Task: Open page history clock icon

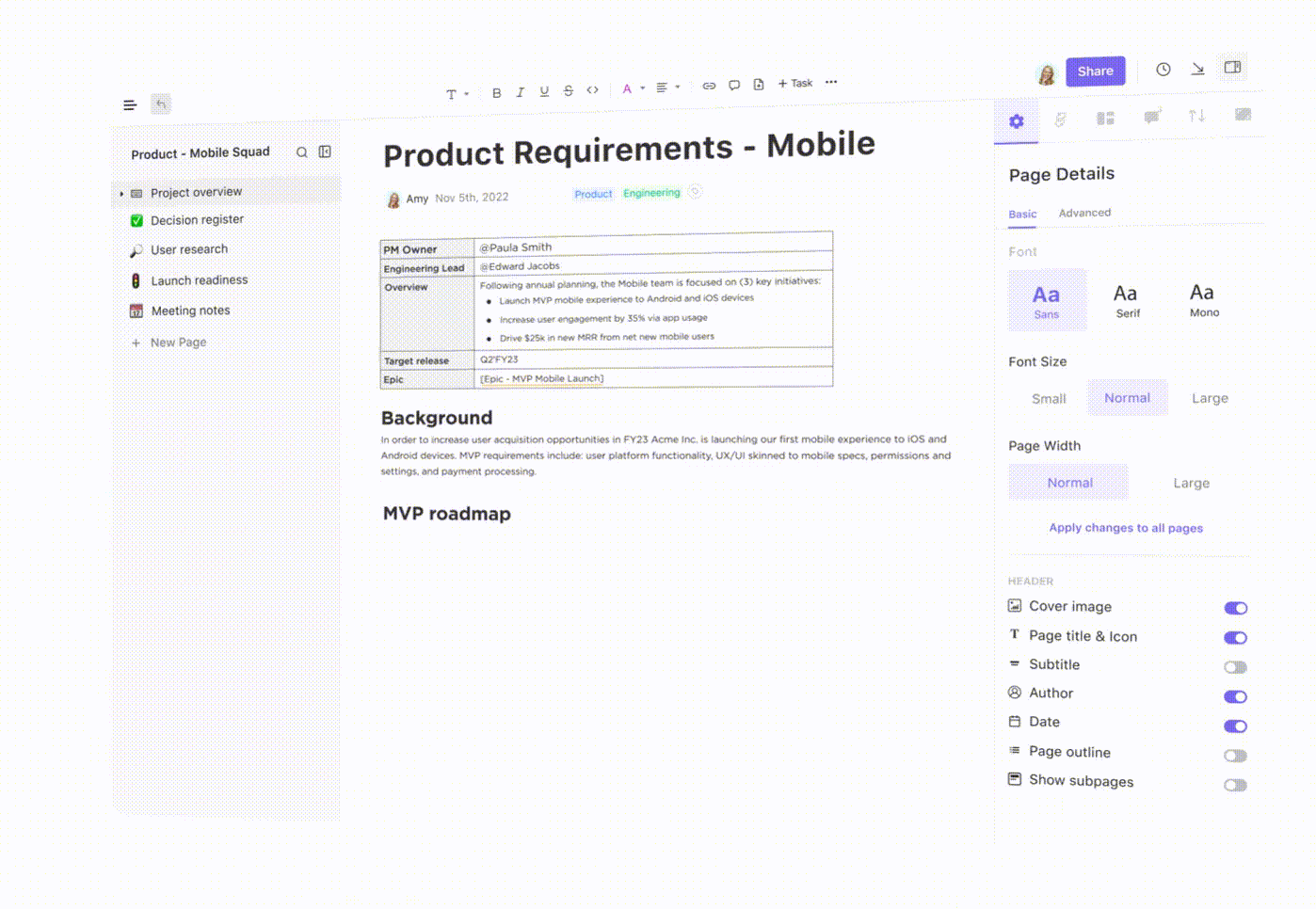Action: (x=1164, y=69)
